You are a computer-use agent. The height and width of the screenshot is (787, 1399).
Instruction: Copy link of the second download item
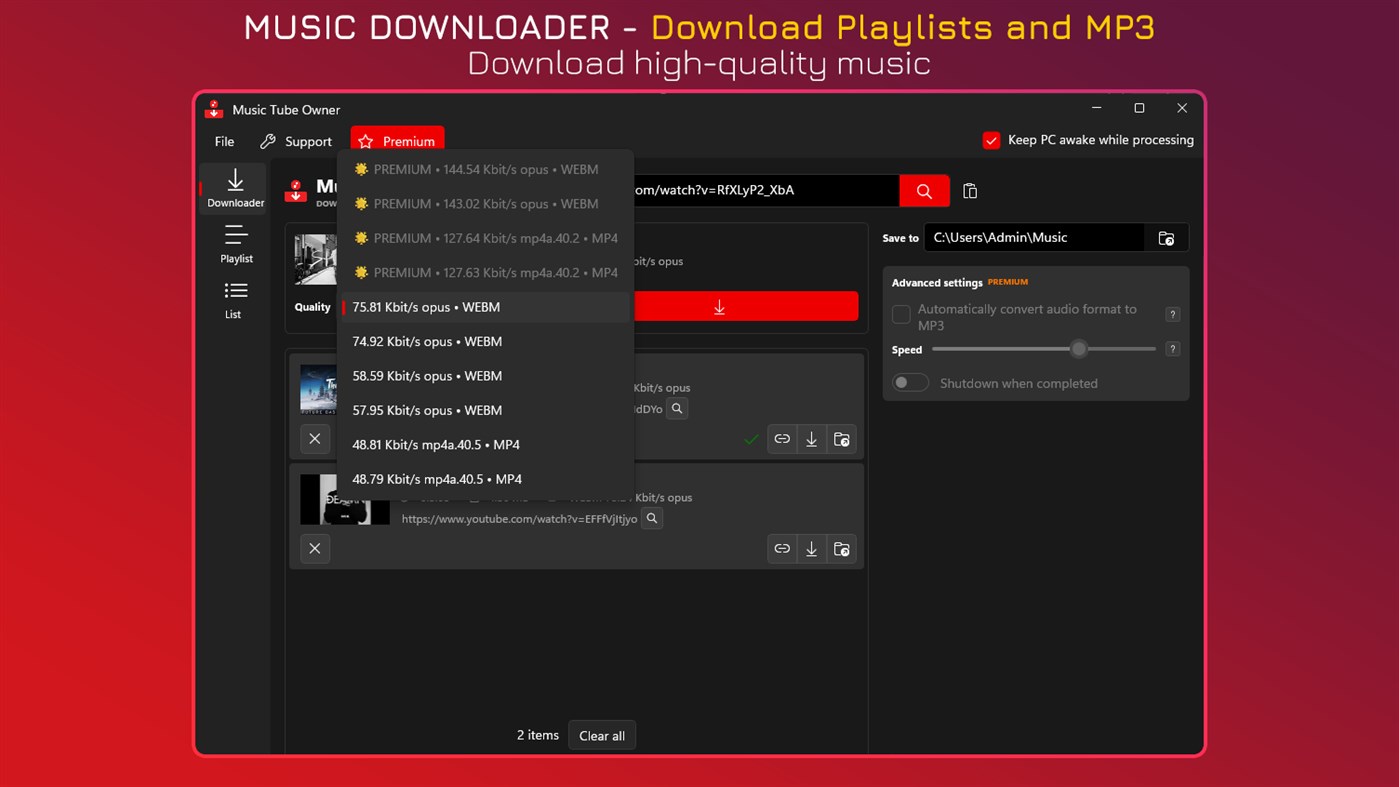782,548
